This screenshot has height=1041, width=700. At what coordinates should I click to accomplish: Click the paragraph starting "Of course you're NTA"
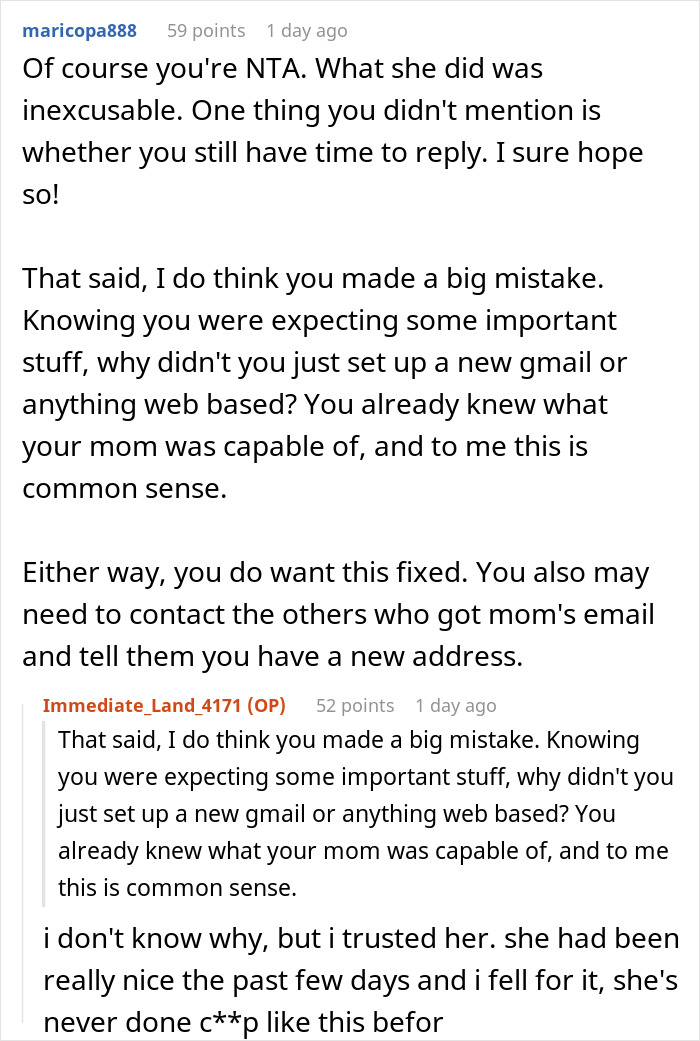[x=330, y=130]
